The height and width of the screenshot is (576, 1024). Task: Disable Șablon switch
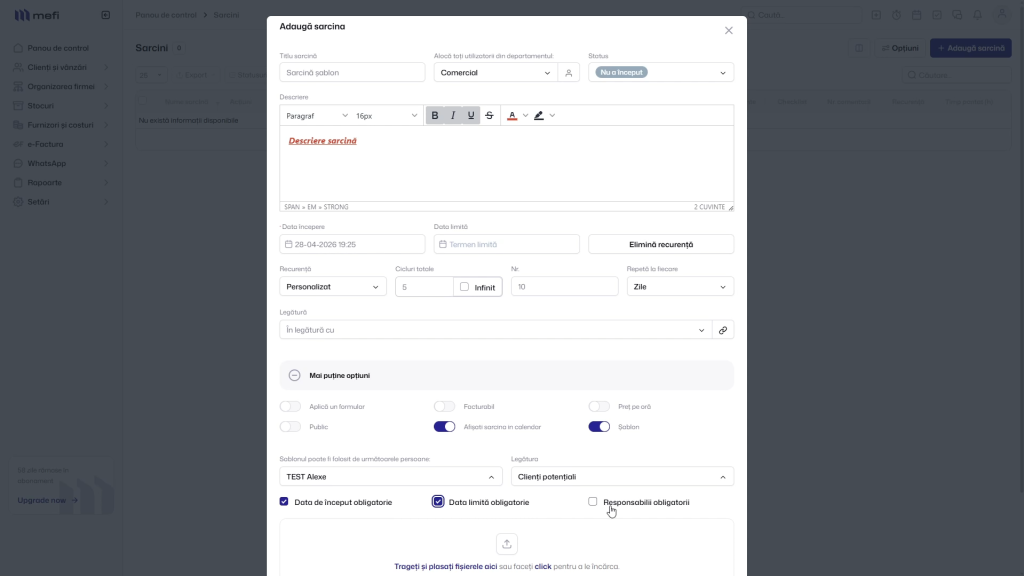(x=599, y=427)
